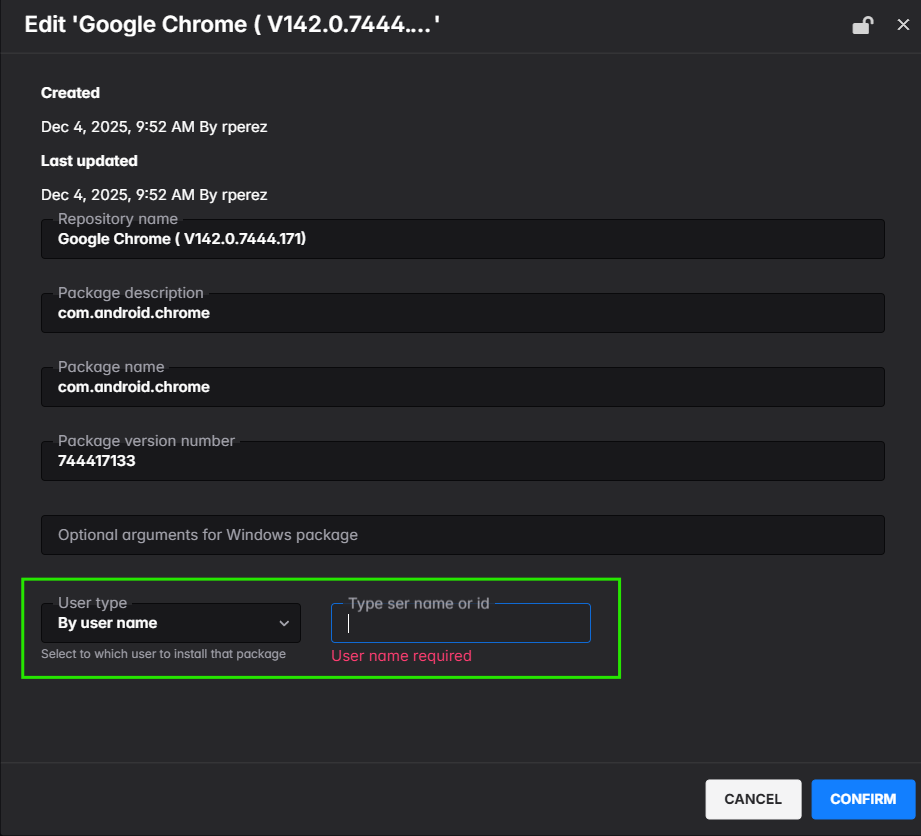This screenshot has width=921, height=836.
Task: Click the Created date 'Dec 4, 2025, 9:52 AM By rperez'
Action: (154, 127)
